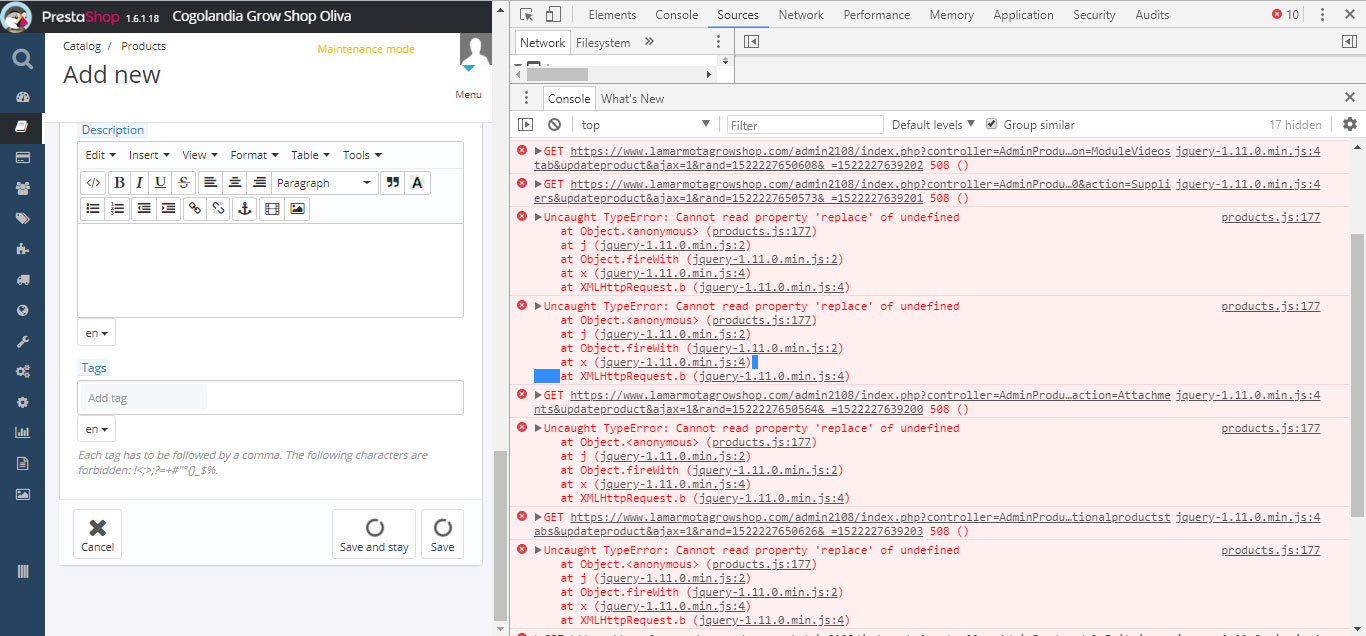
Task: Clear the console with the clear icon
Action: coord(554,125)
